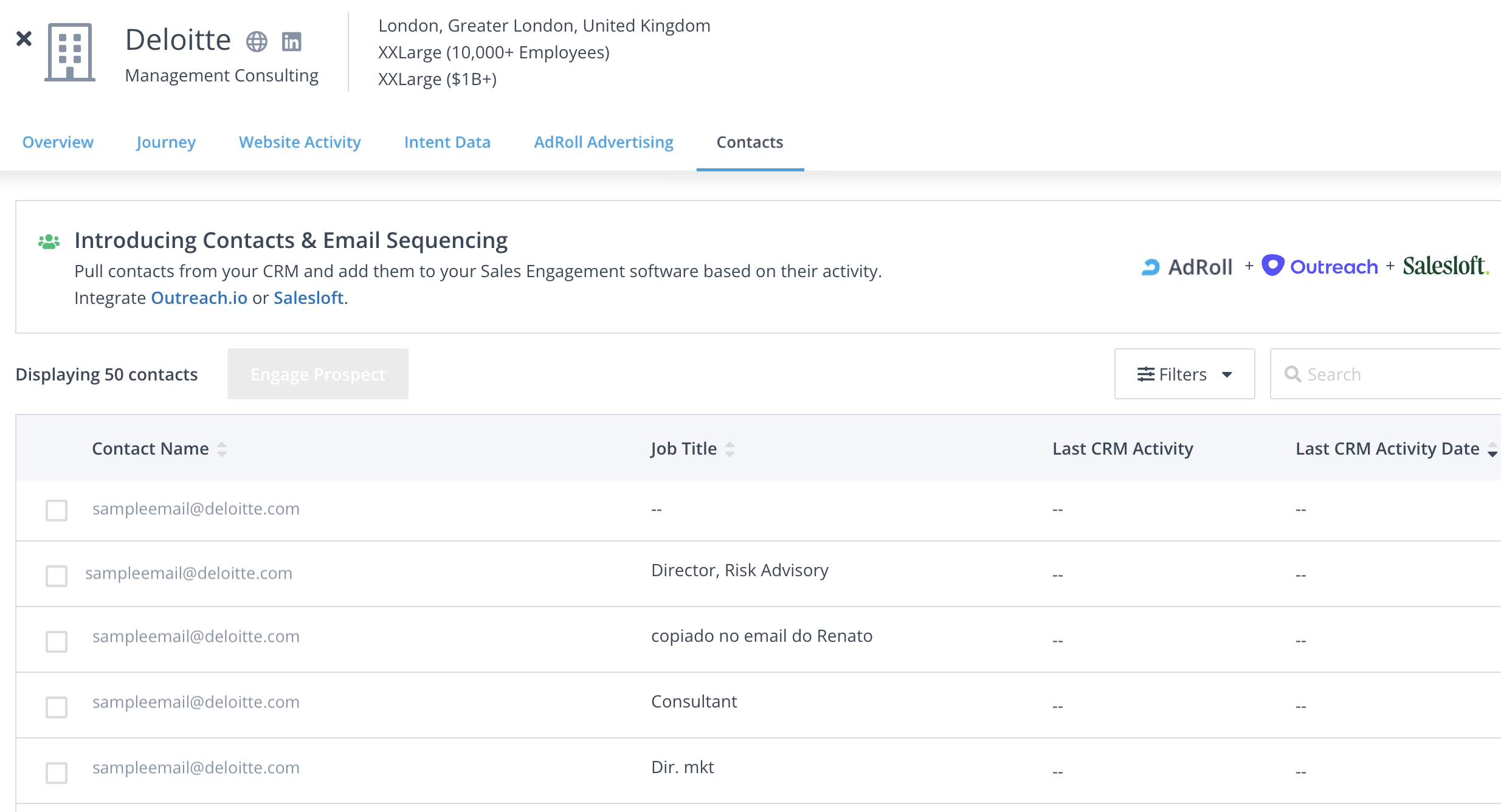The image size is (1501, 812).
Task: Click the Outreach logo
Action: click(x=1320, y=266)
